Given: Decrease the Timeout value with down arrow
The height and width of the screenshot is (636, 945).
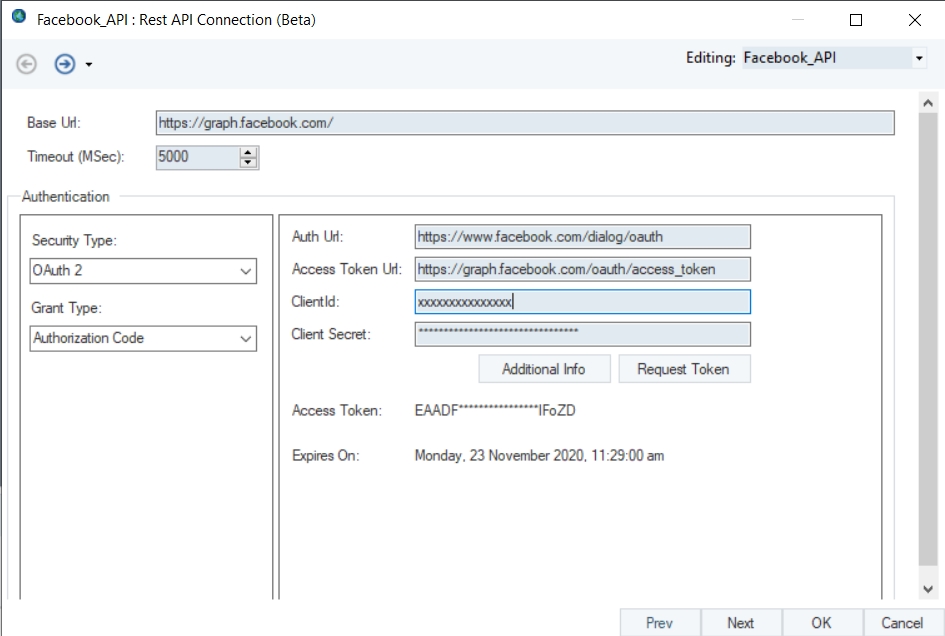Looking at the screenshot, I should (248, 162).
